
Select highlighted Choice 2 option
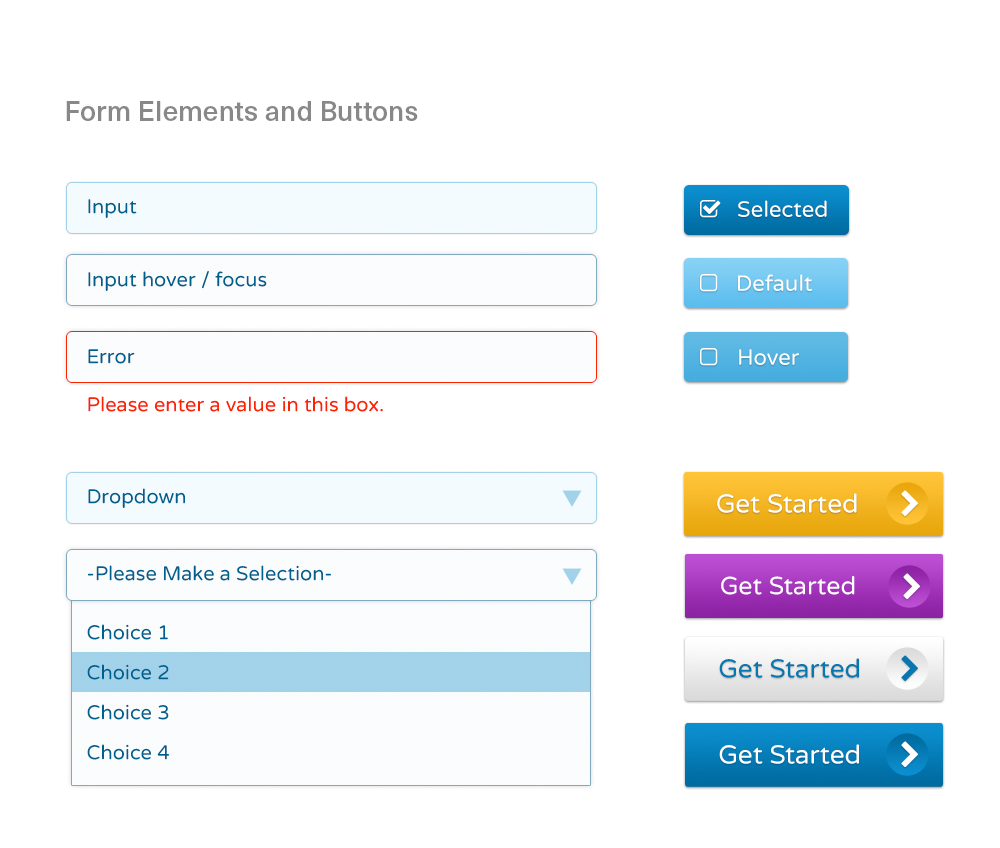pyautogui.click(x=331, y=672)
